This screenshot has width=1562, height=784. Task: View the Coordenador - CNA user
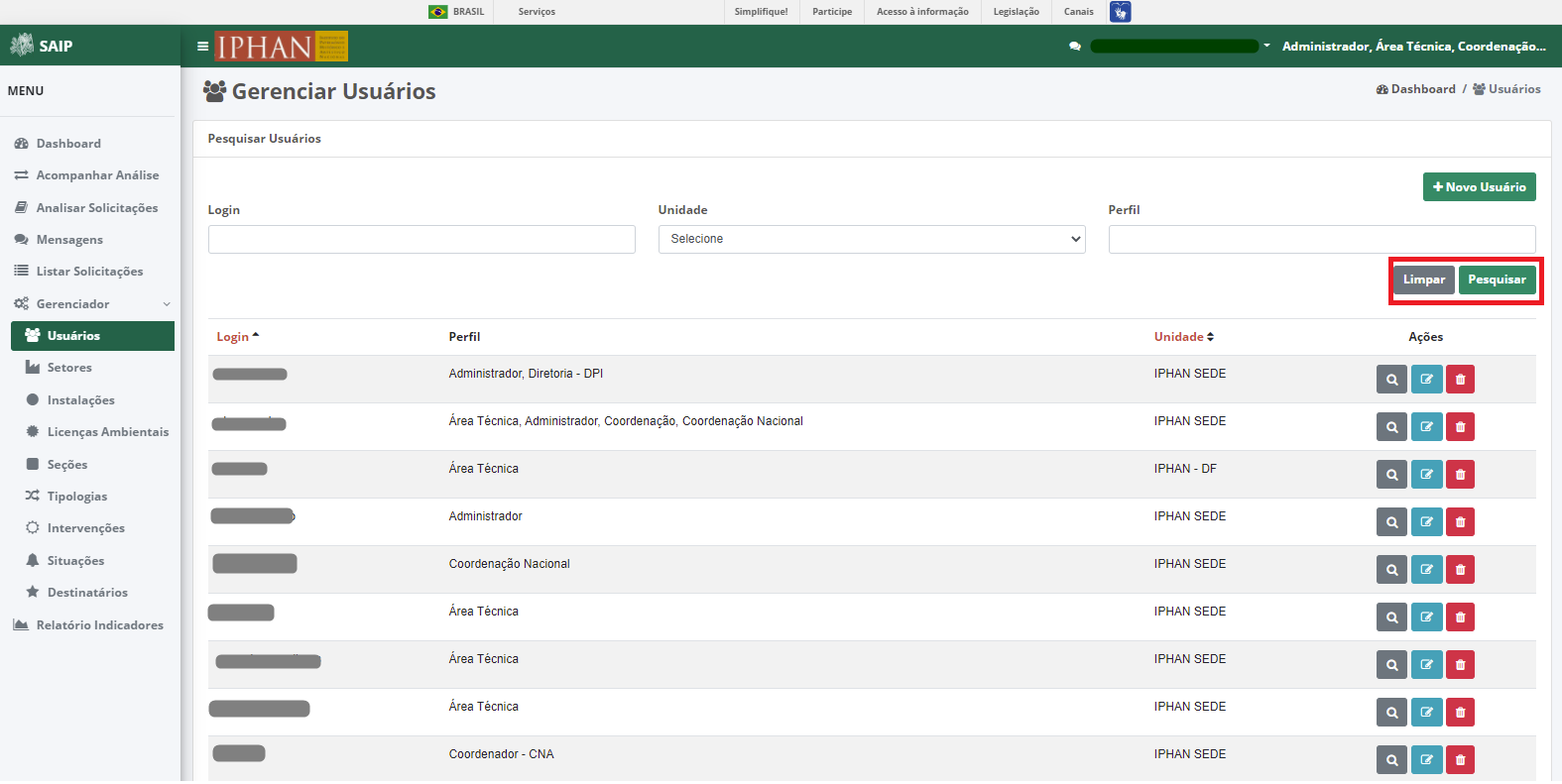pyautogui.click(x=1391, y=760)
